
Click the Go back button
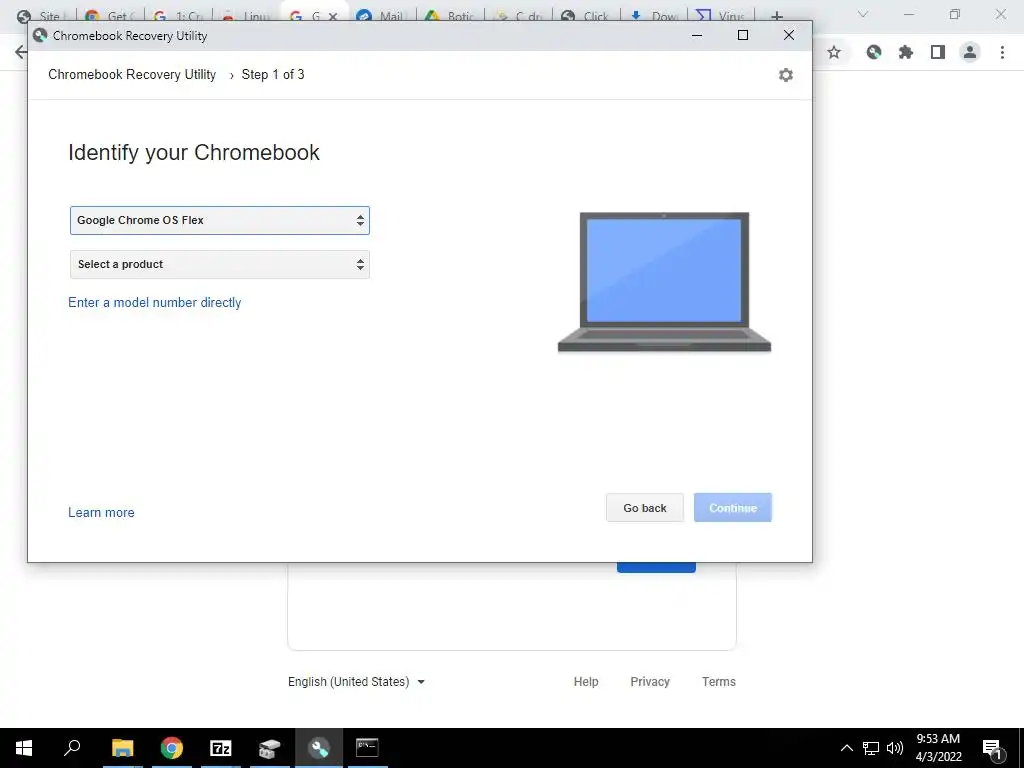(645, 507)
